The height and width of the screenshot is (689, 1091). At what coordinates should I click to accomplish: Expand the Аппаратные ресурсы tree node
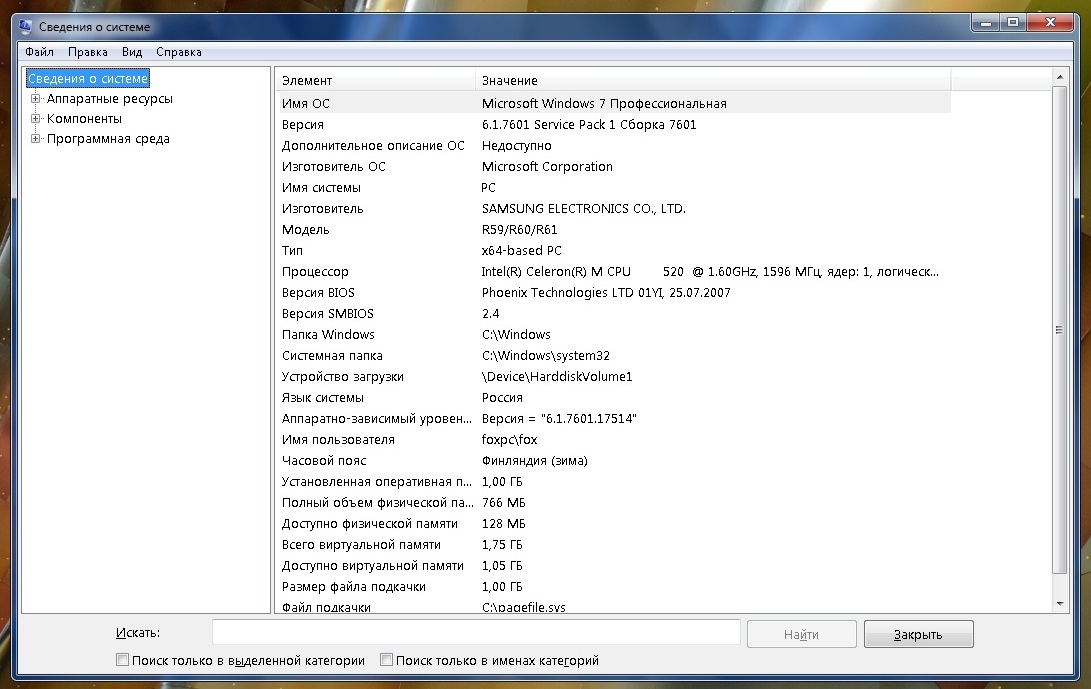36,99
